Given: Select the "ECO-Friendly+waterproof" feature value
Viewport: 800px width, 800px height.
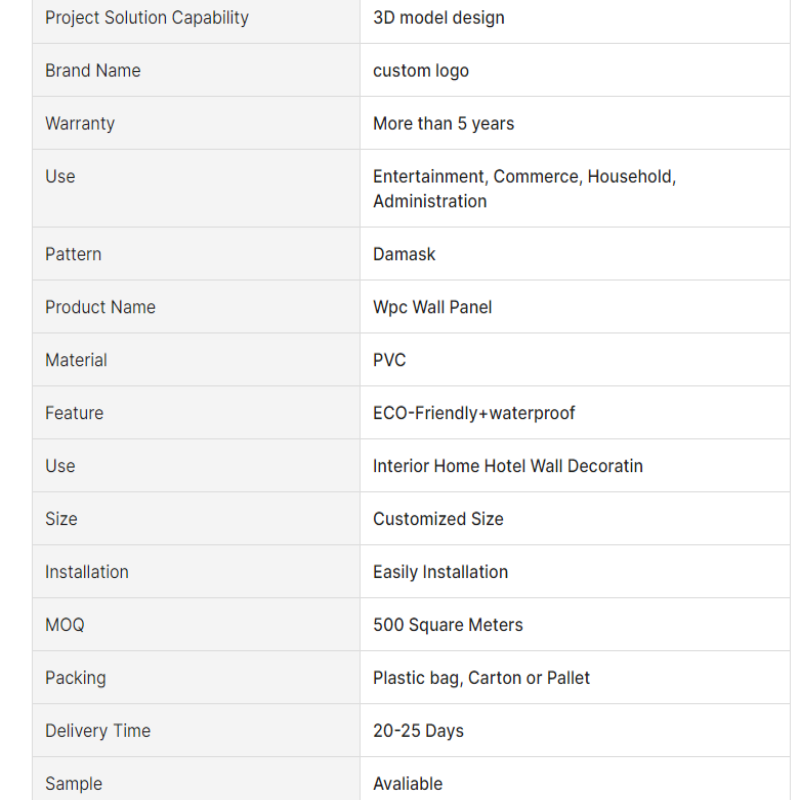Looking at the screenshot, I should click(x=474, y=413).
